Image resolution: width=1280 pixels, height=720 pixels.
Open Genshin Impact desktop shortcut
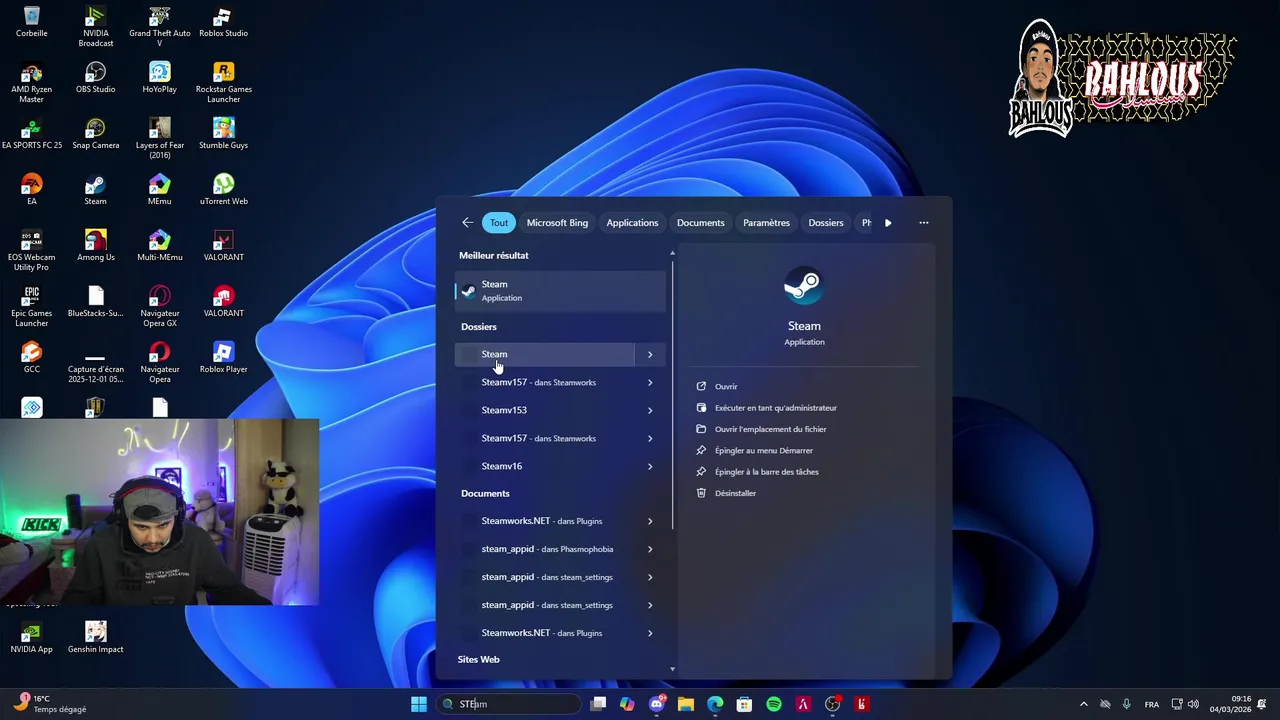tap(96, 638)
